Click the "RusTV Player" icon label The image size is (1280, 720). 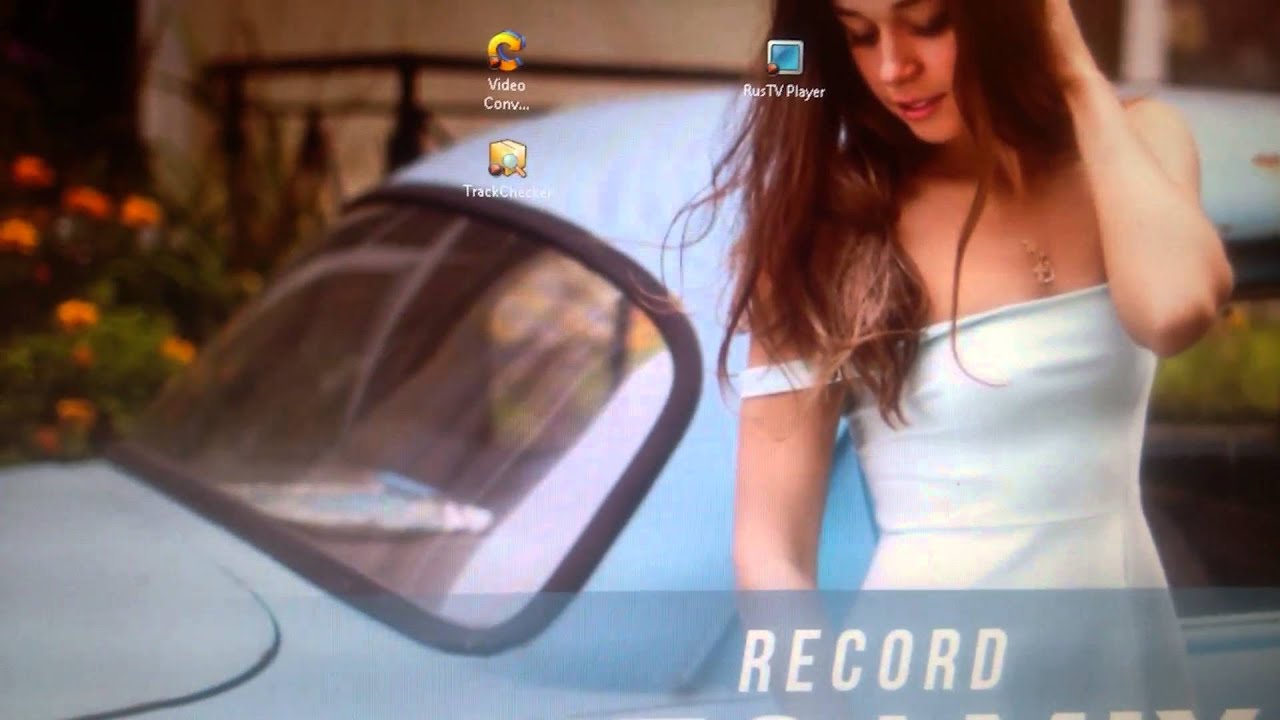(784, 91)
